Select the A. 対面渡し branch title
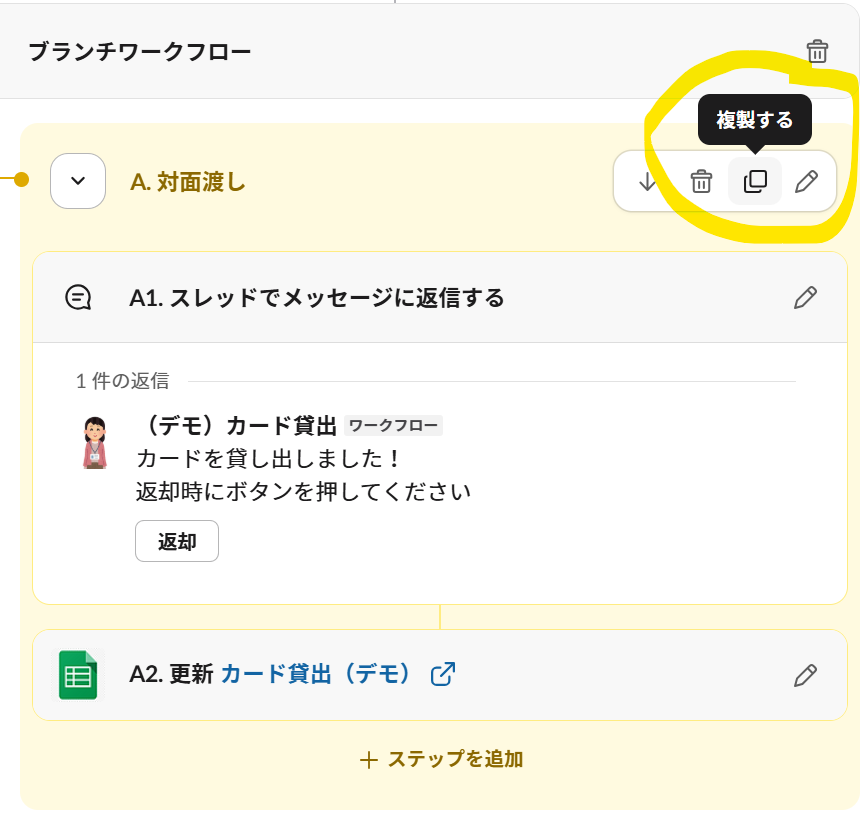The width and height of the screenshot is (862, 823). 187,182
